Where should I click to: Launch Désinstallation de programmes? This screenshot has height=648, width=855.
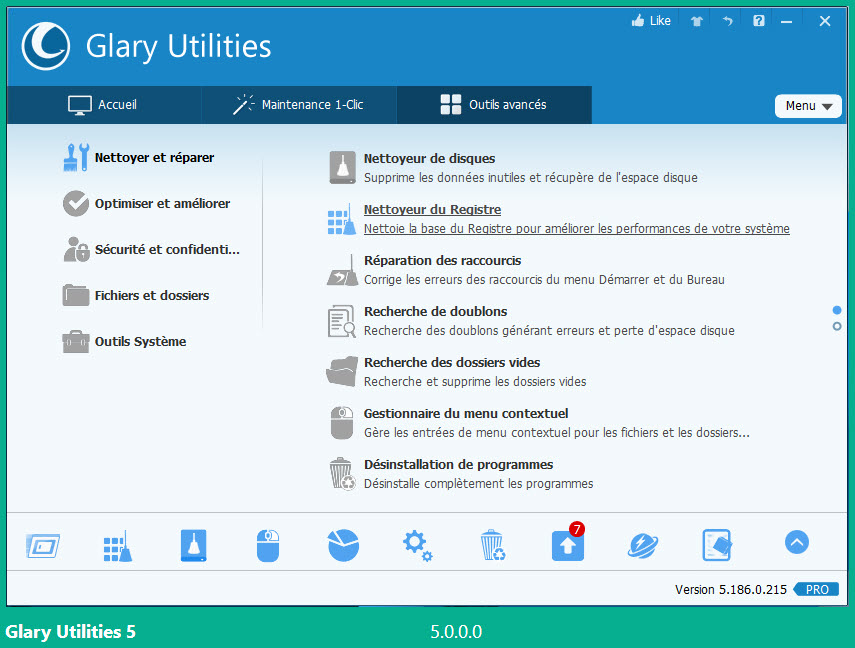pyautogui.click(x=458, y=465)
